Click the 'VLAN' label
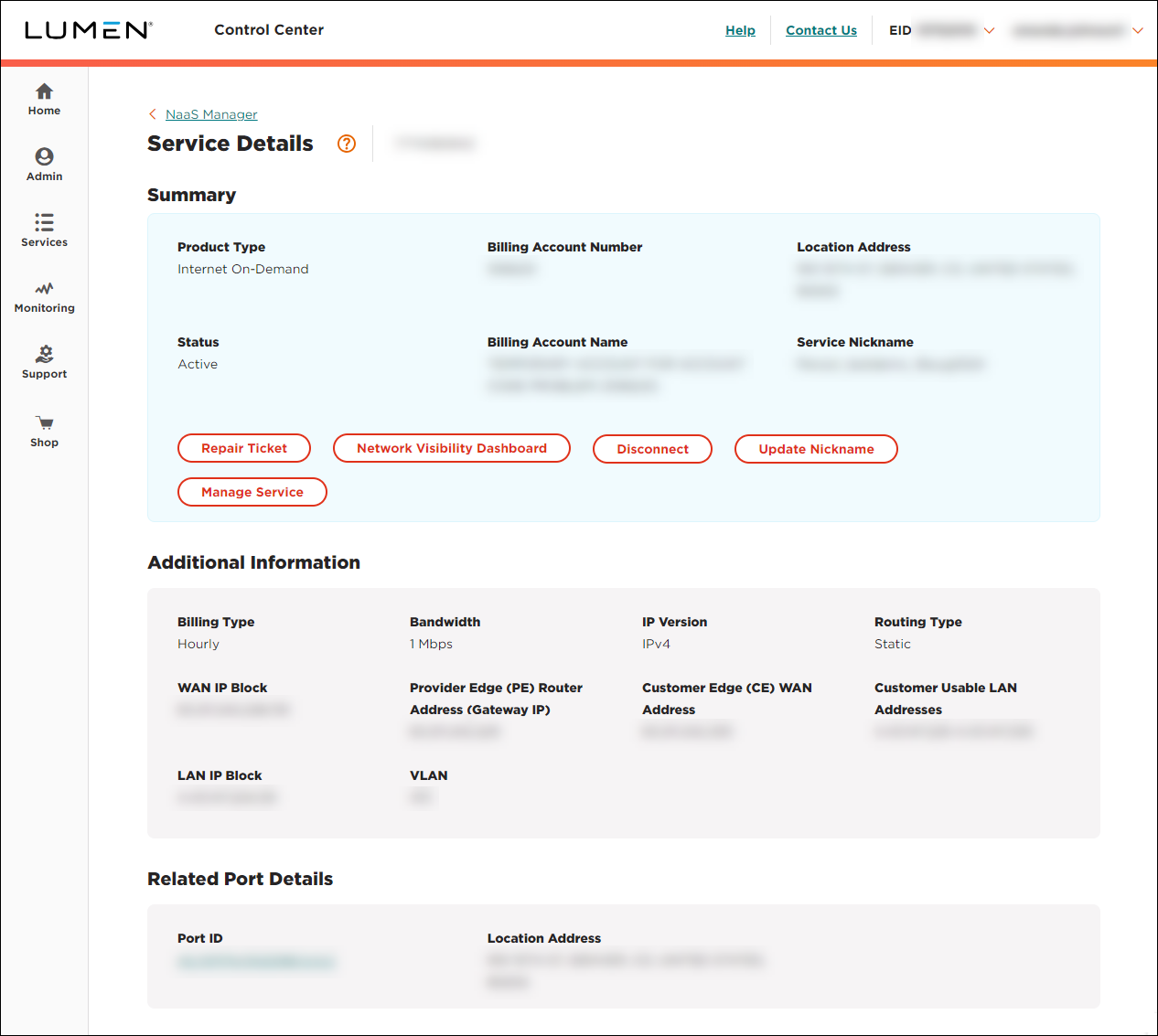Viewport: 1158px width, 1036px height. [429, 775]
